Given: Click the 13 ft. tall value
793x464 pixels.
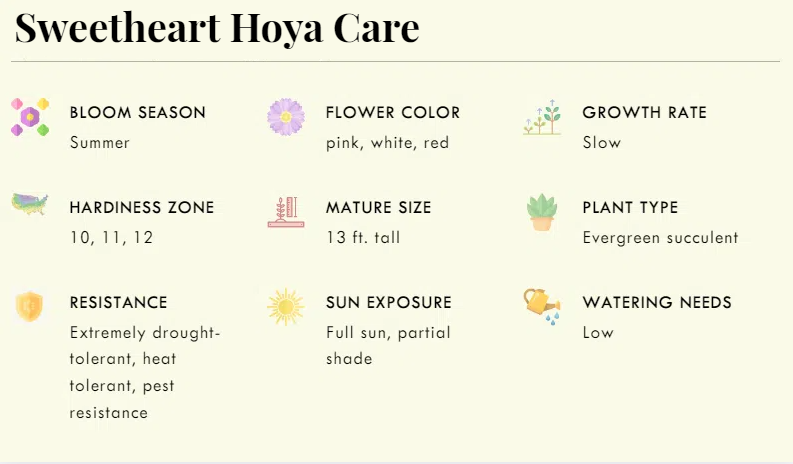Looking at the screenshot, I should point(363,238).
